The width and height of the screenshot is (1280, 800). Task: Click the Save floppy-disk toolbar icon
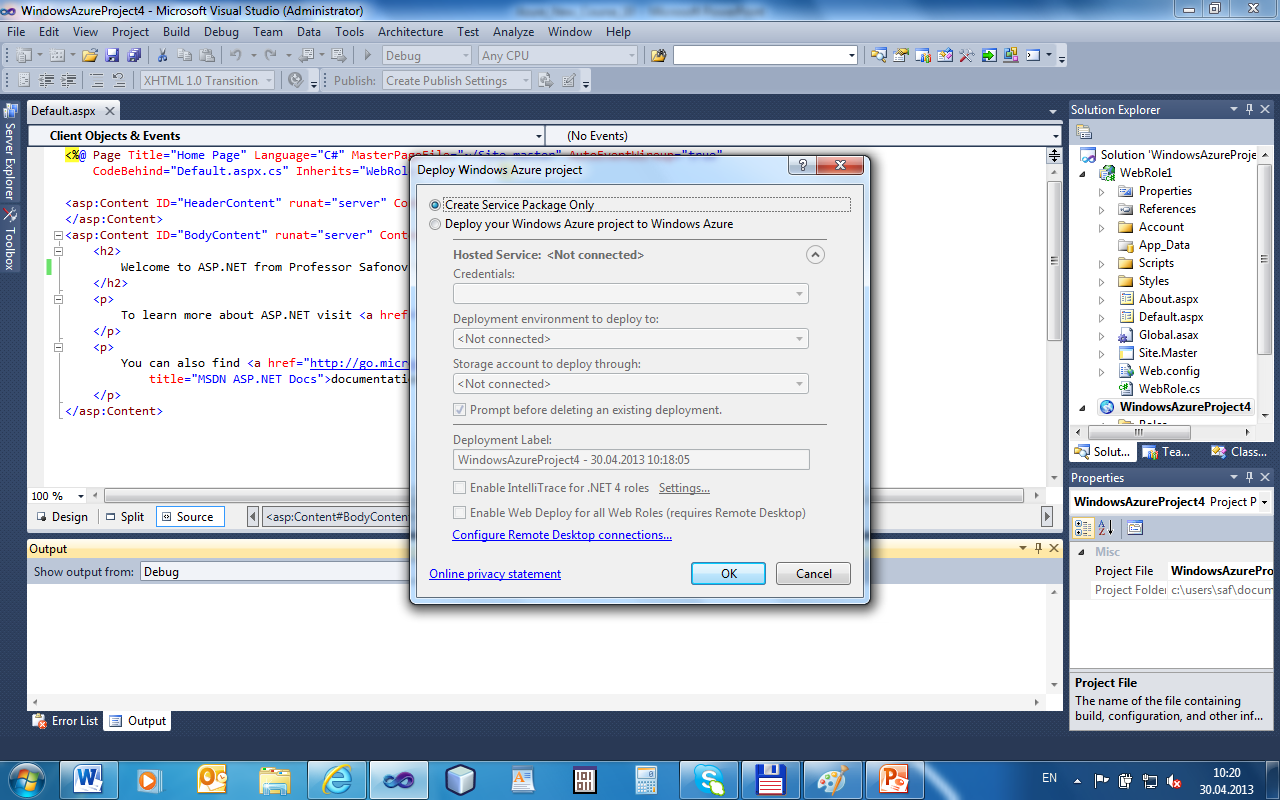pyautogui.click(x=112, y=55)
